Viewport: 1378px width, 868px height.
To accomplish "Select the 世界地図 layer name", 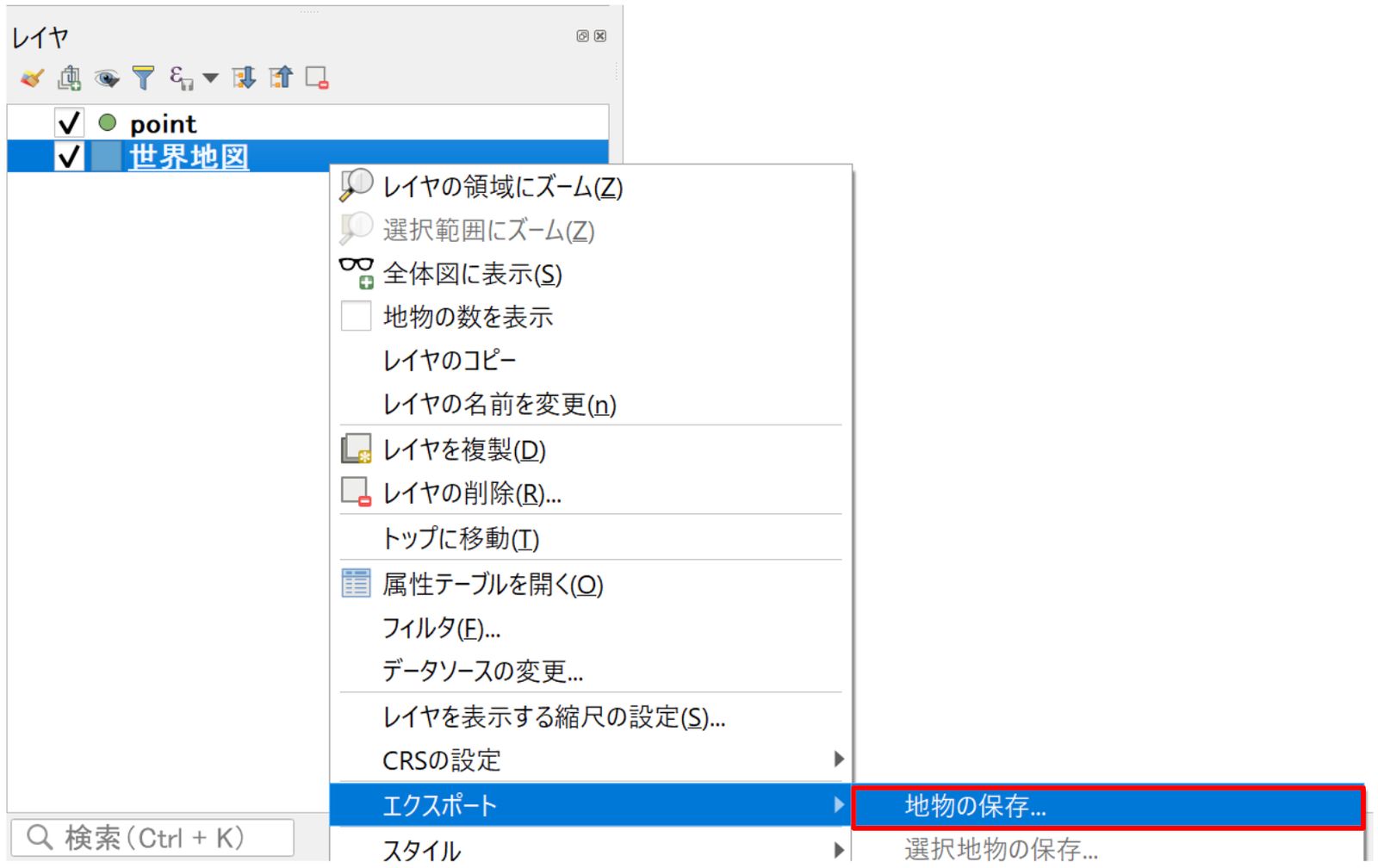I will (189, 157).
